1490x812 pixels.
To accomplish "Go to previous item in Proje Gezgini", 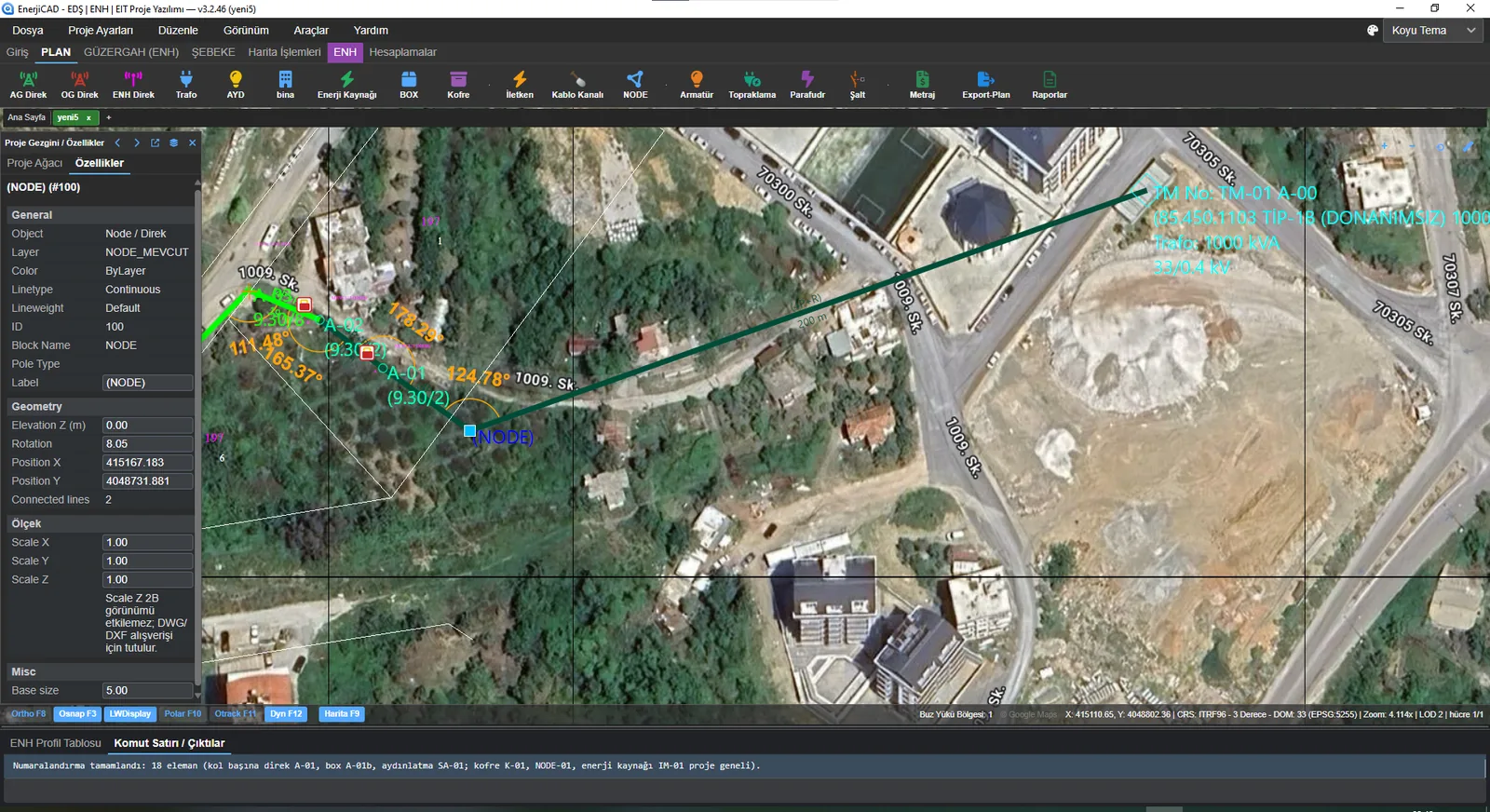I will (x=117, y=142).
